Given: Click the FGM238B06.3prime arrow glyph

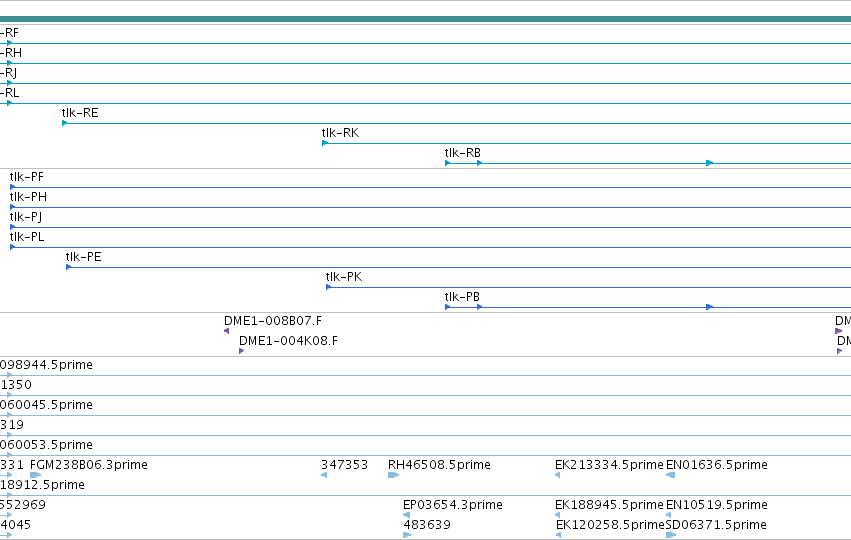Looking at the screenshot, I should pos(35,475).
